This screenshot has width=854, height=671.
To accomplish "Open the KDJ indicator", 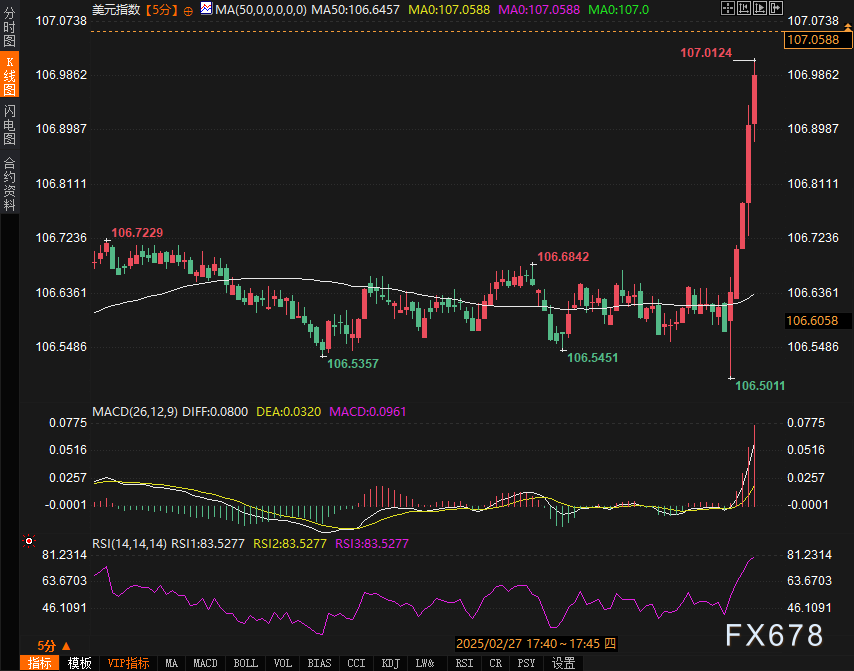I will point(390,663).
